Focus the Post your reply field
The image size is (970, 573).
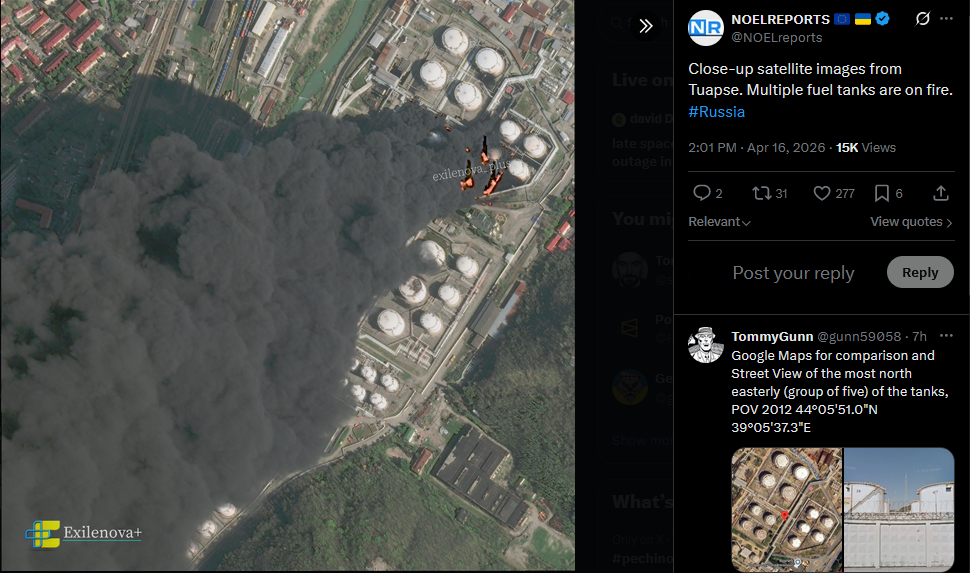click(793, 273)
